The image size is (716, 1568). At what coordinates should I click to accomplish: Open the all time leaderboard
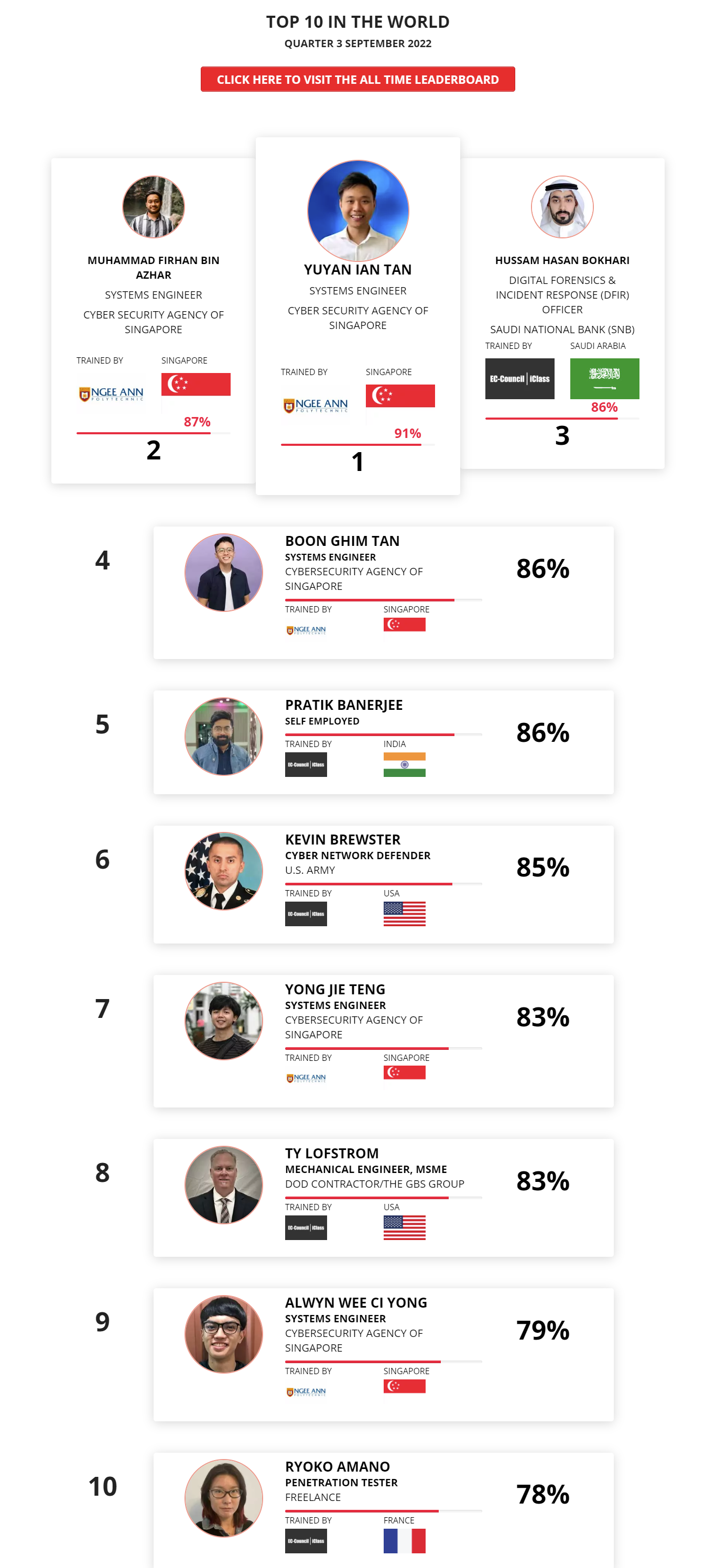coord(358,79)
